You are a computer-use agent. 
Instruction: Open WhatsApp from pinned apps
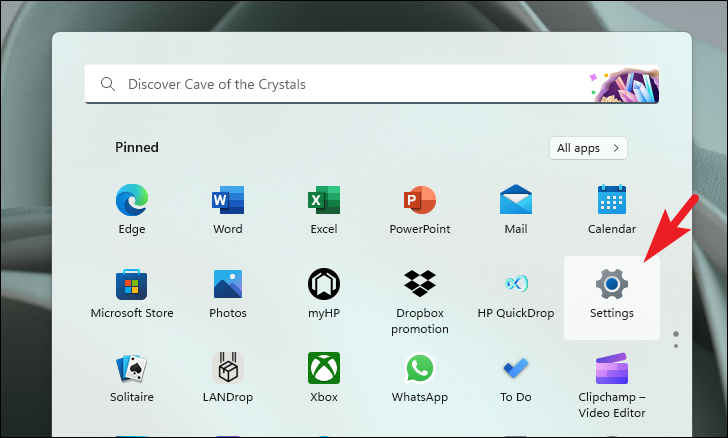click(x=420, y=368)
